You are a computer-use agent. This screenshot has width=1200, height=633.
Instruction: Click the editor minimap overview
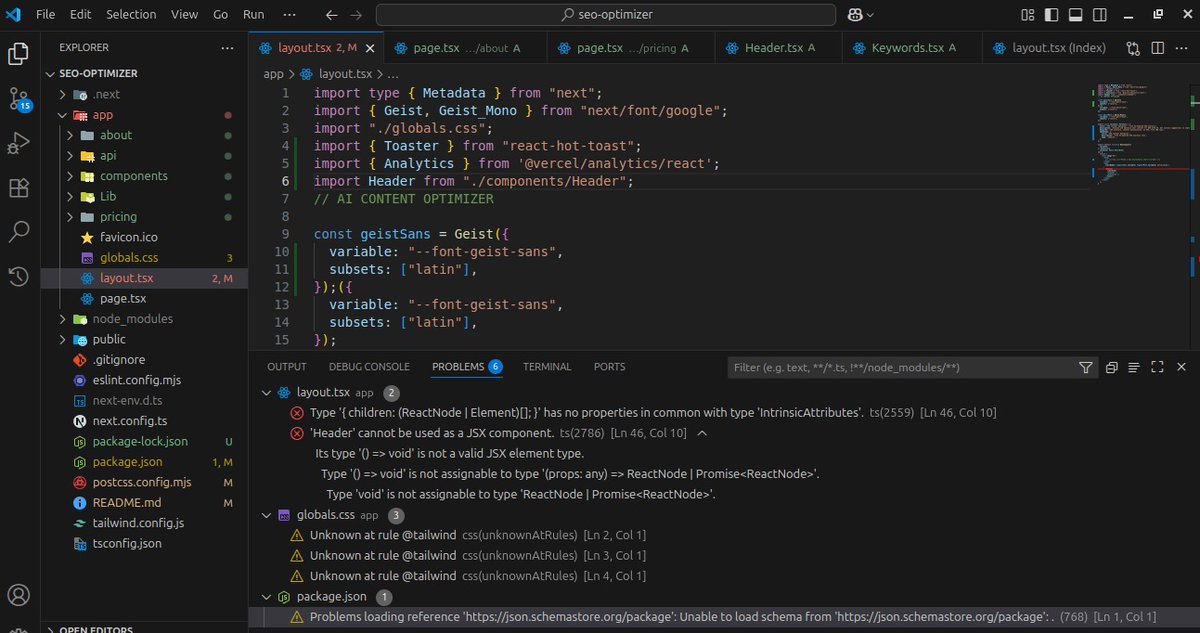click(1140, 135)
